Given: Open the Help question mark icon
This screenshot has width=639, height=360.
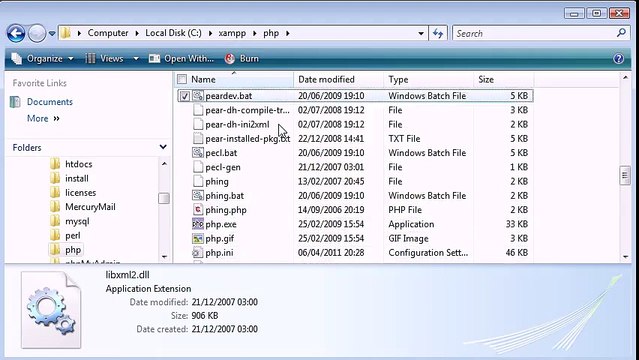Looking at the screenshot, I should [618, 59].
